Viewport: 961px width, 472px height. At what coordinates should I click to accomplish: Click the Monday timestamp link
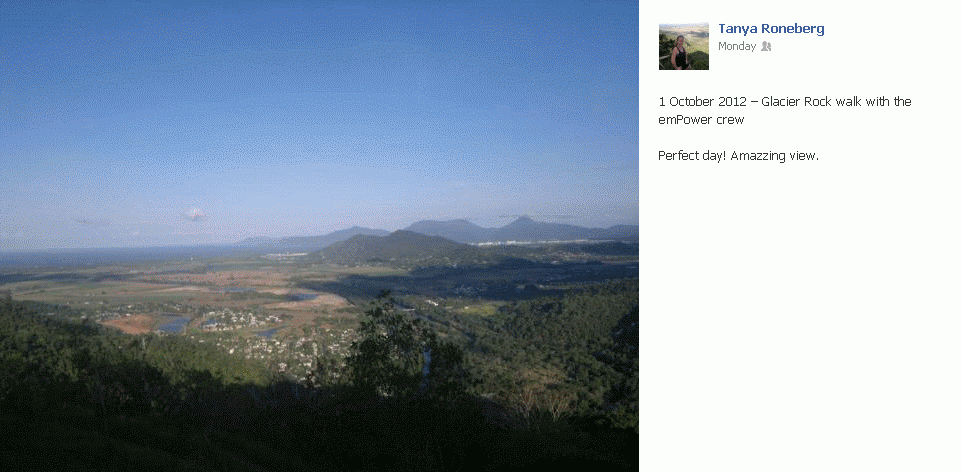[x=737, y=47]
